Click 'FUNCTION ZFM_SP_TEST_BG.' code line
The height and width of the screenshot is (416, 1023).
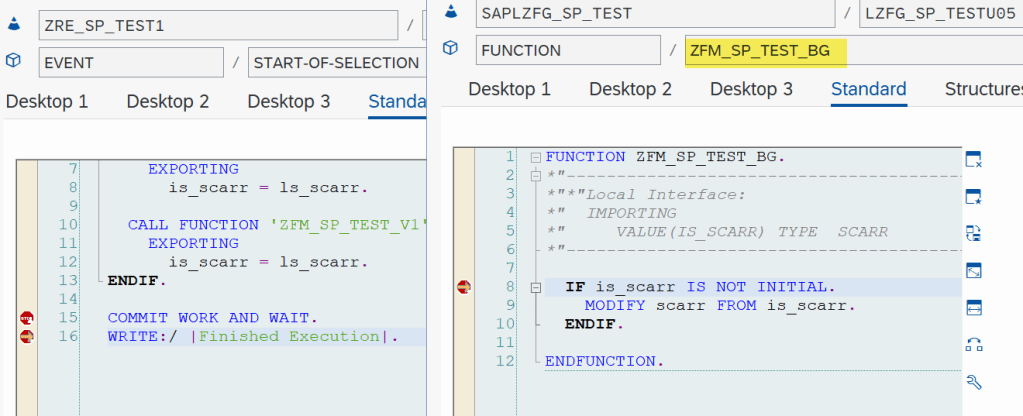665,157
